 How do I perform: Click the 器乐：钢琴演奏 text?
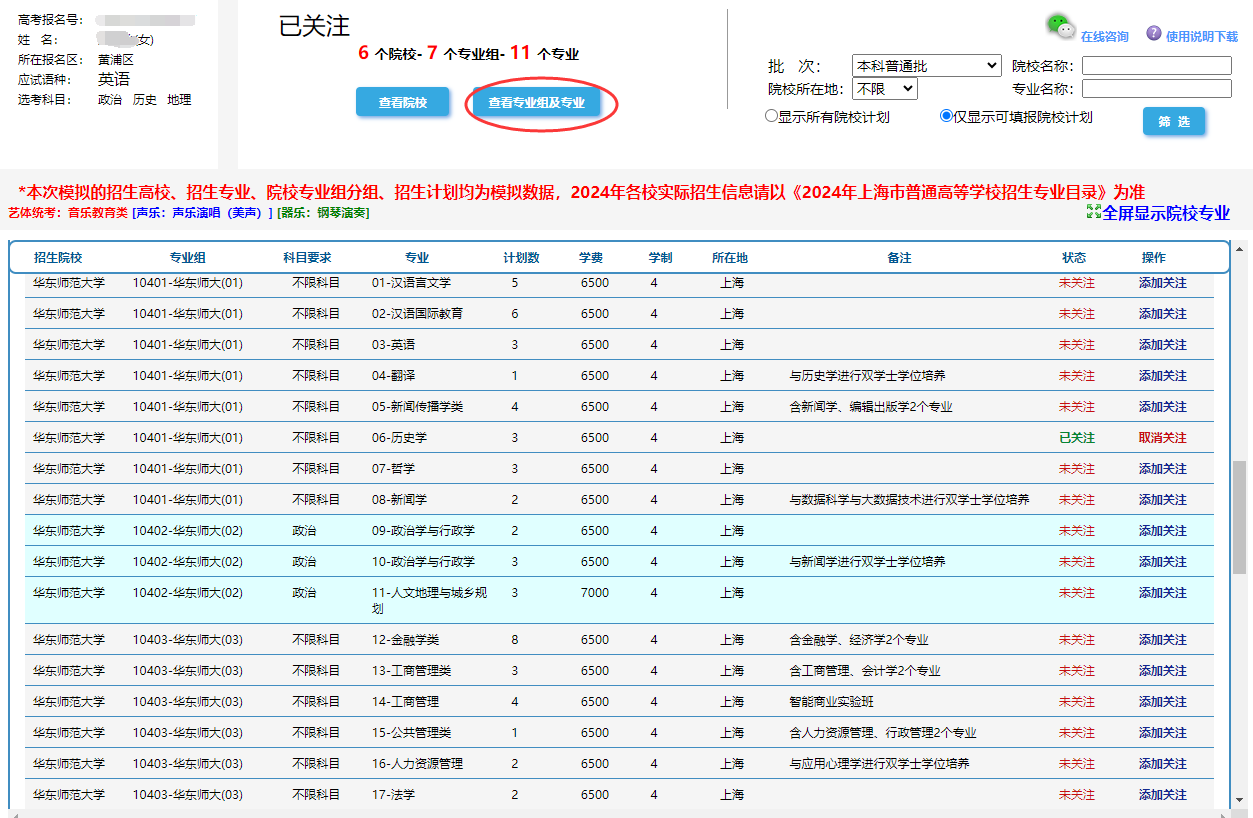click(x=324, y=213)
